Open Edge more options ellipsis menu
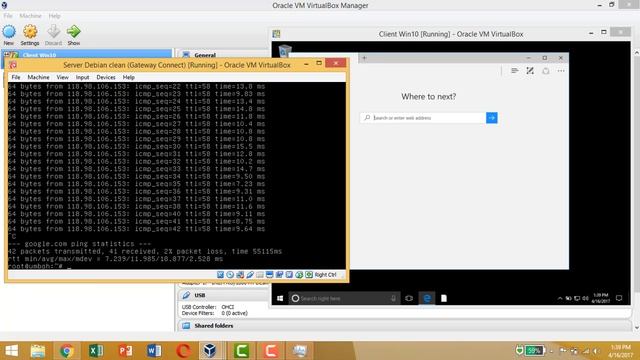640x360 pixels. [561, 71]
